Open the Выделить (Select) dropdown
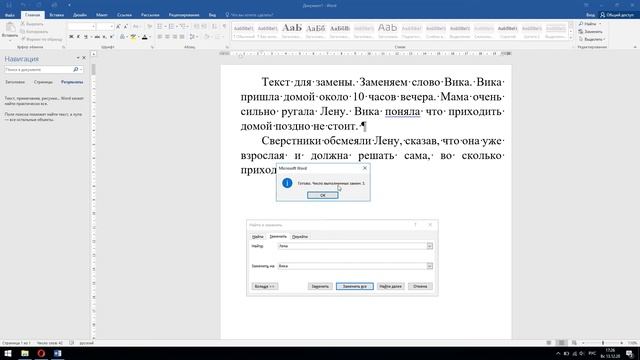 point(591,39)
